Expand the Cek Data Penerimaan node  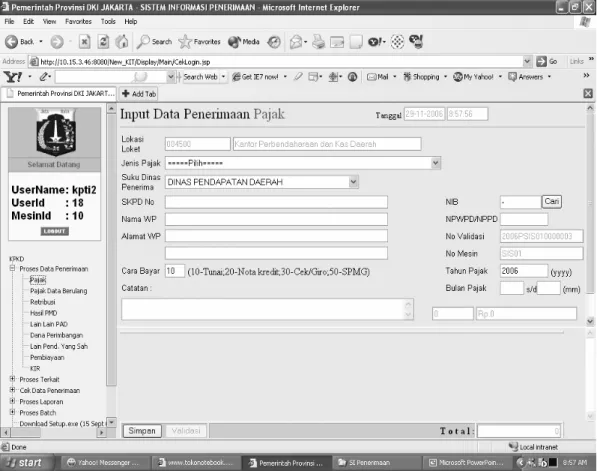point(13,390)
